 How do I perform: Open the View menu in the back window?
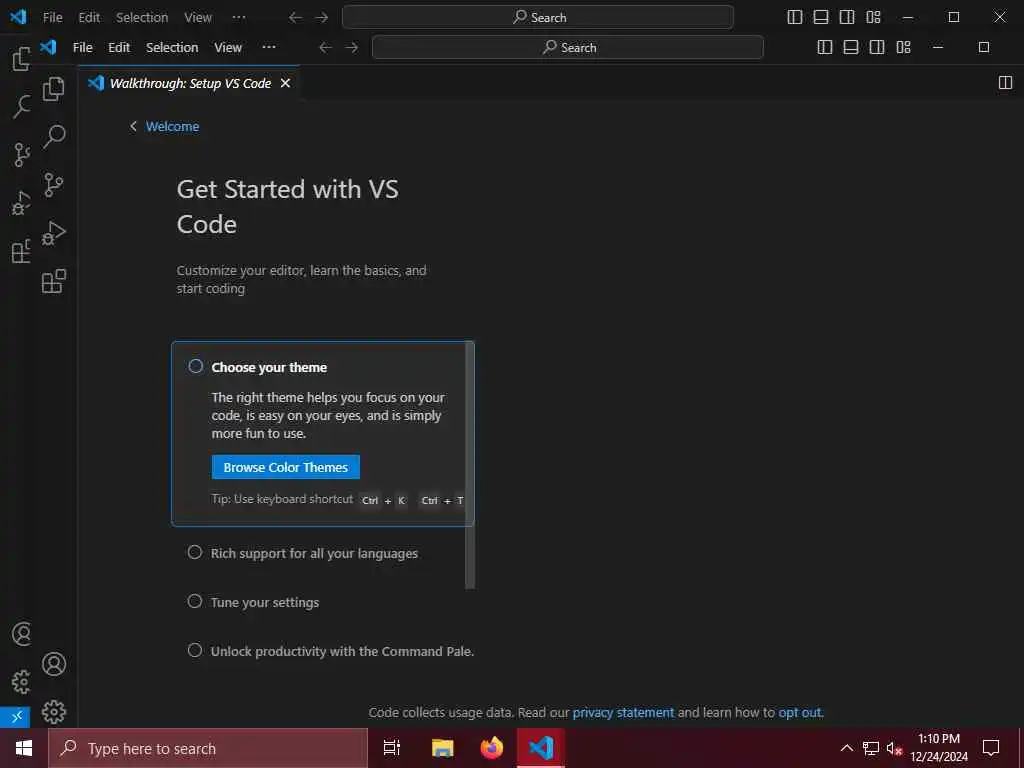click(x=198, y=18)
